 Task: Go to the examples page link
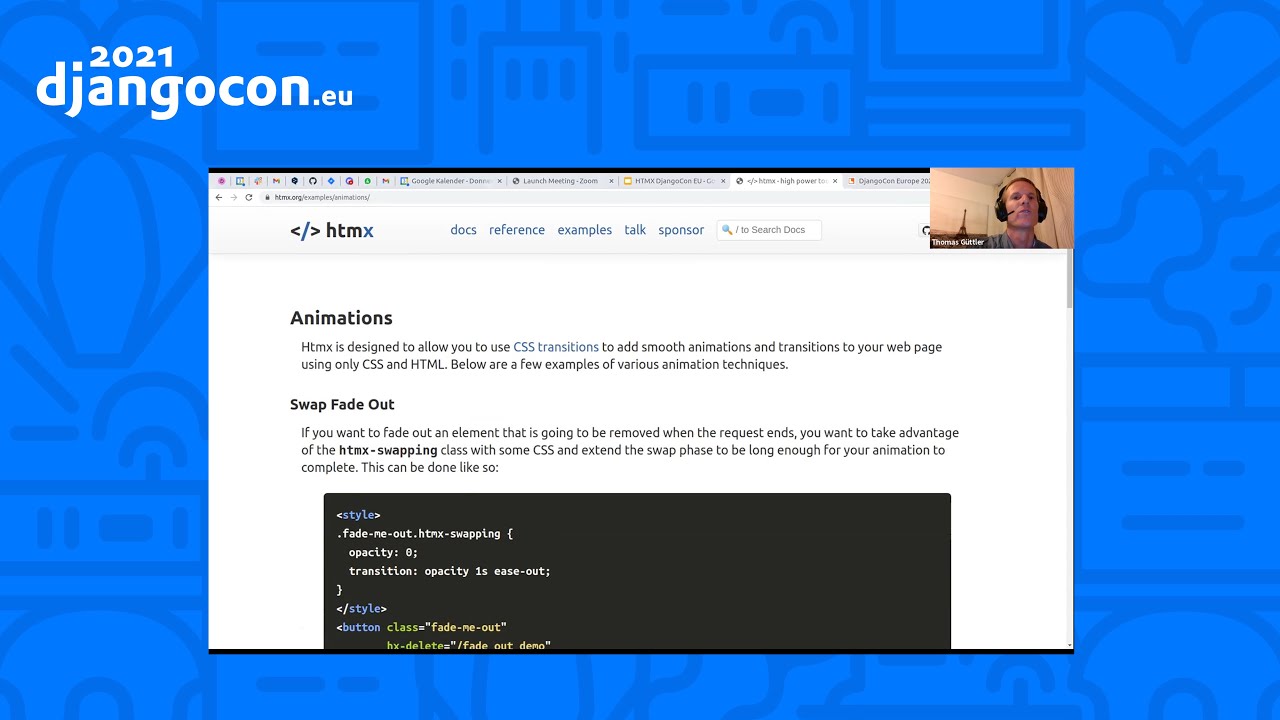tap(585, 230)
